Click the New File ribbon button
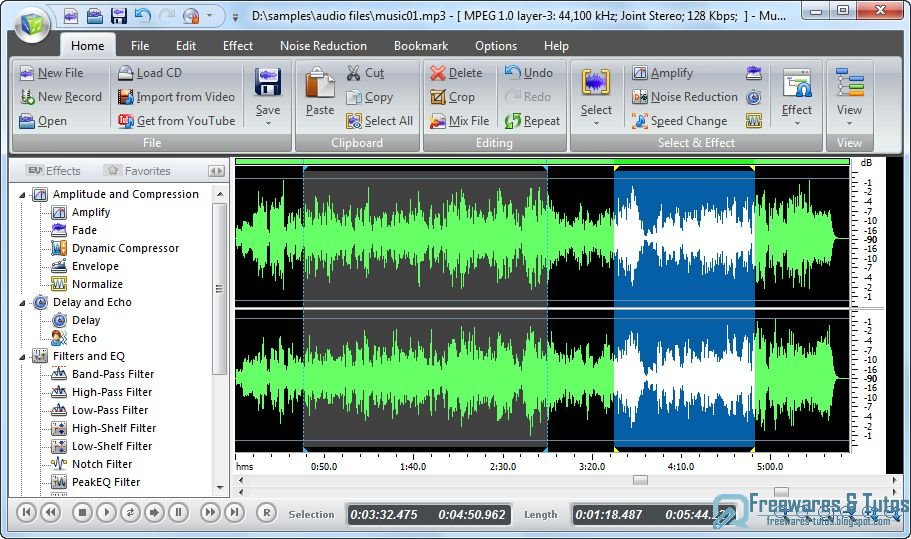Image resolution: width=911 pixels, height=539 pixels. pos(52,73)
